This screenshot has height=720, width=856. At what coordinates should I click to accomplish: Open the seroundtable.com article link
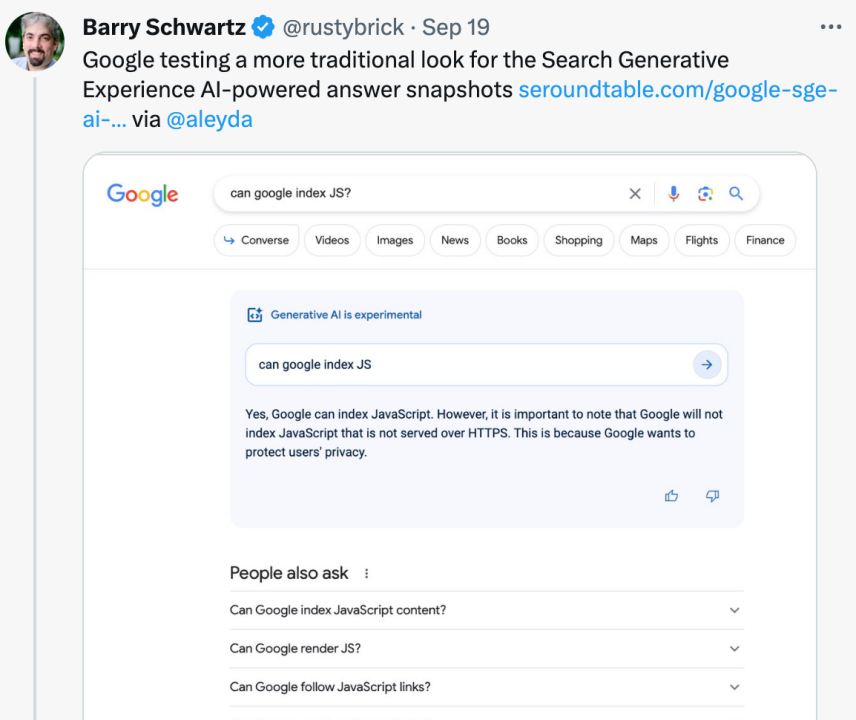coord(677,90)
